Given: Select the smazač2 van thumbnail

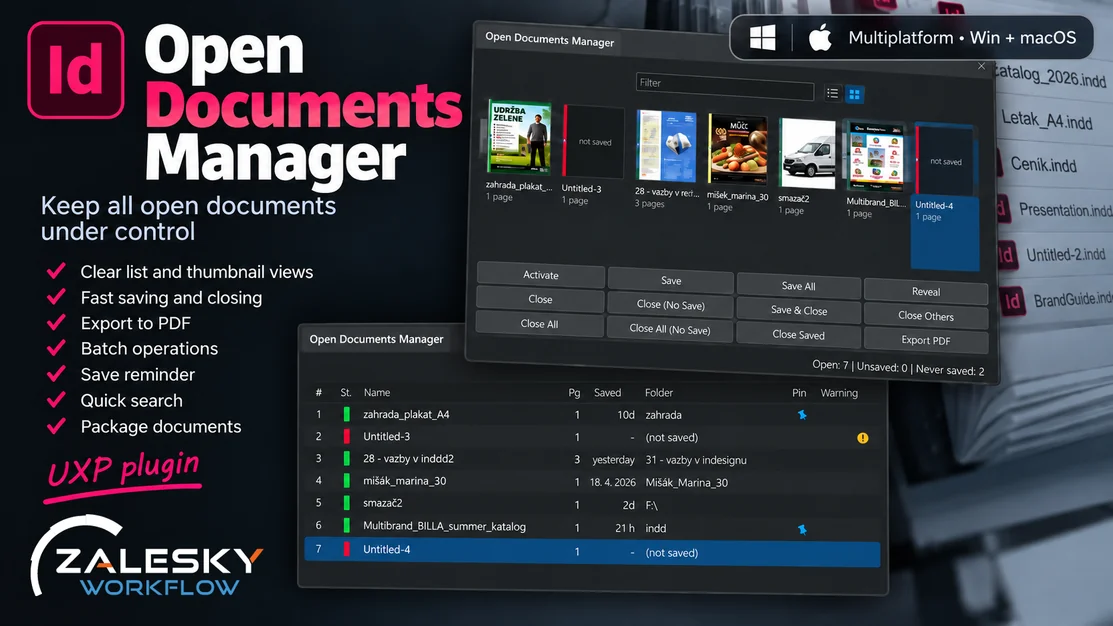Looking at the screenshot, I should 806,153.
